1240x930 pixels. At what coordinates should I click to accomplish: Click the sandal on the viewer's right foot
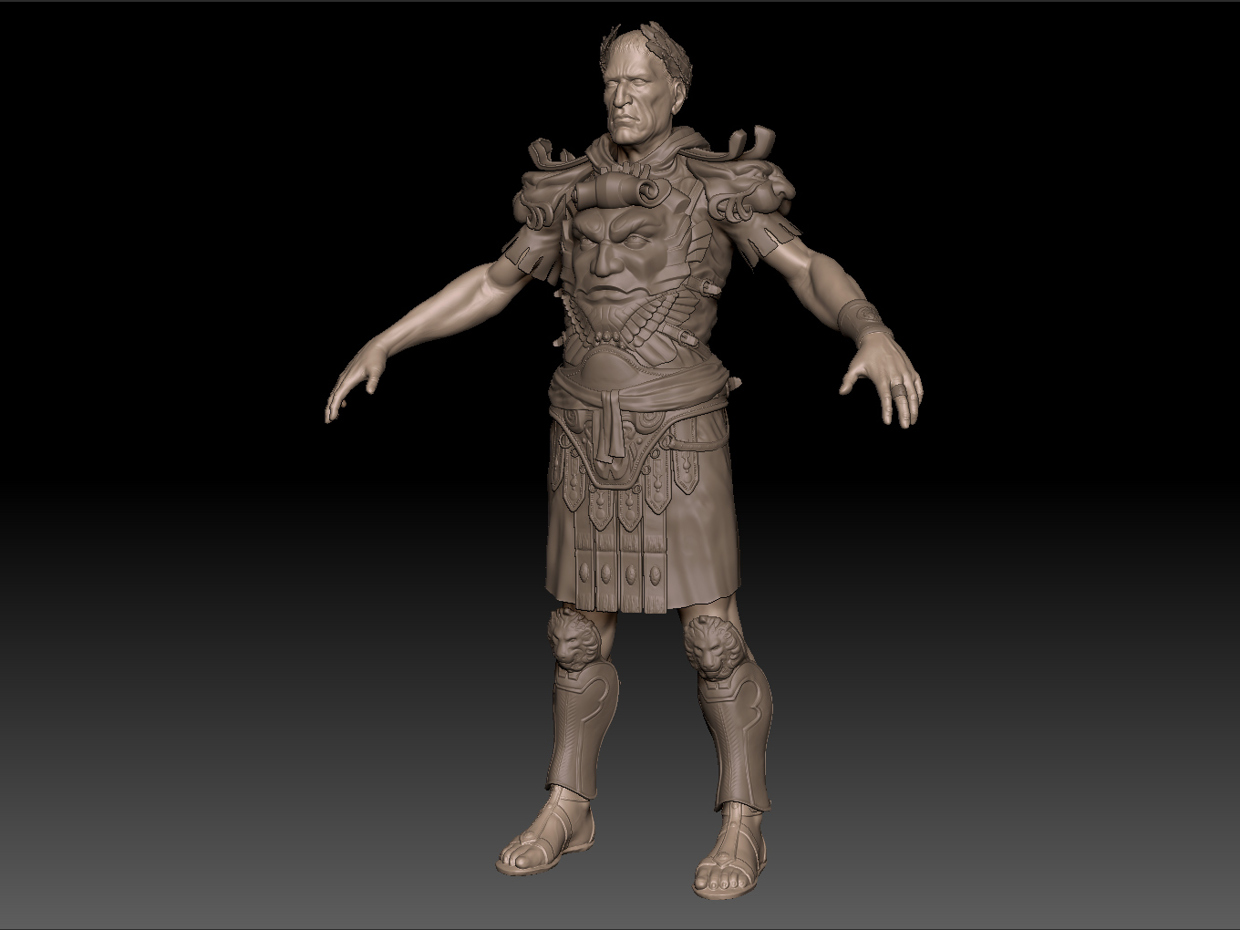(730, 855)
